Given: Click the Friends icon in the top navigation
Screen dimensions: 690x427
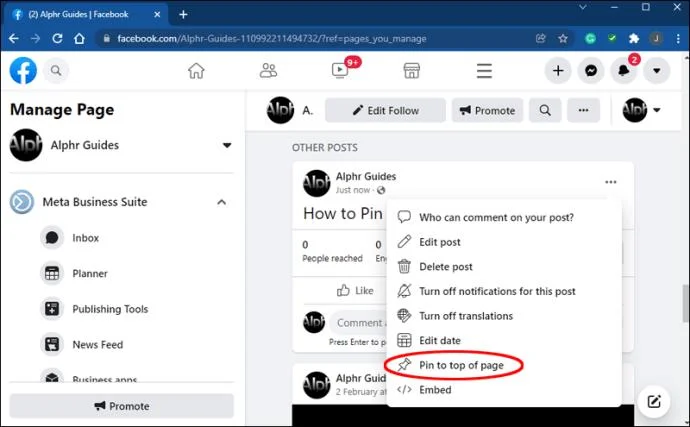Looking at the screenshot, I should (268, 70).
